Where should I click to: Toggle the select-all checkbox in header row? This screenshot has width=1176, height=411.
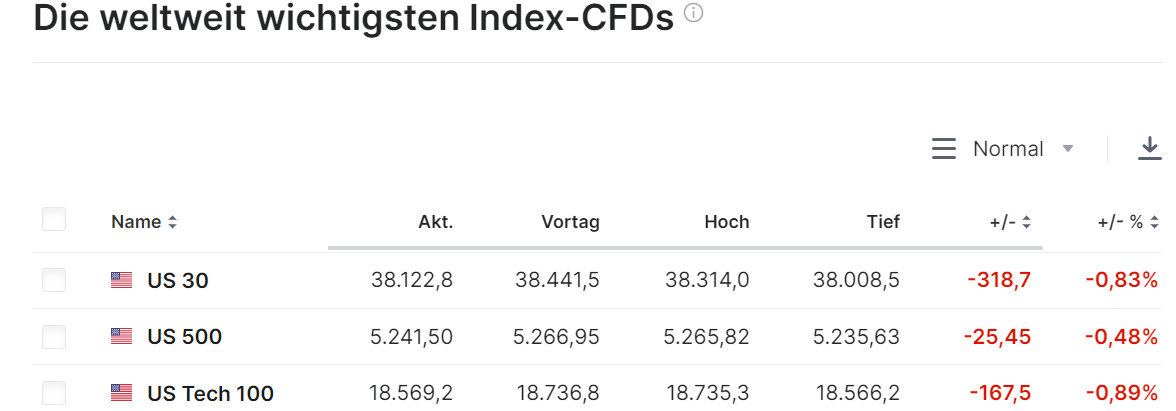[54, 220]
